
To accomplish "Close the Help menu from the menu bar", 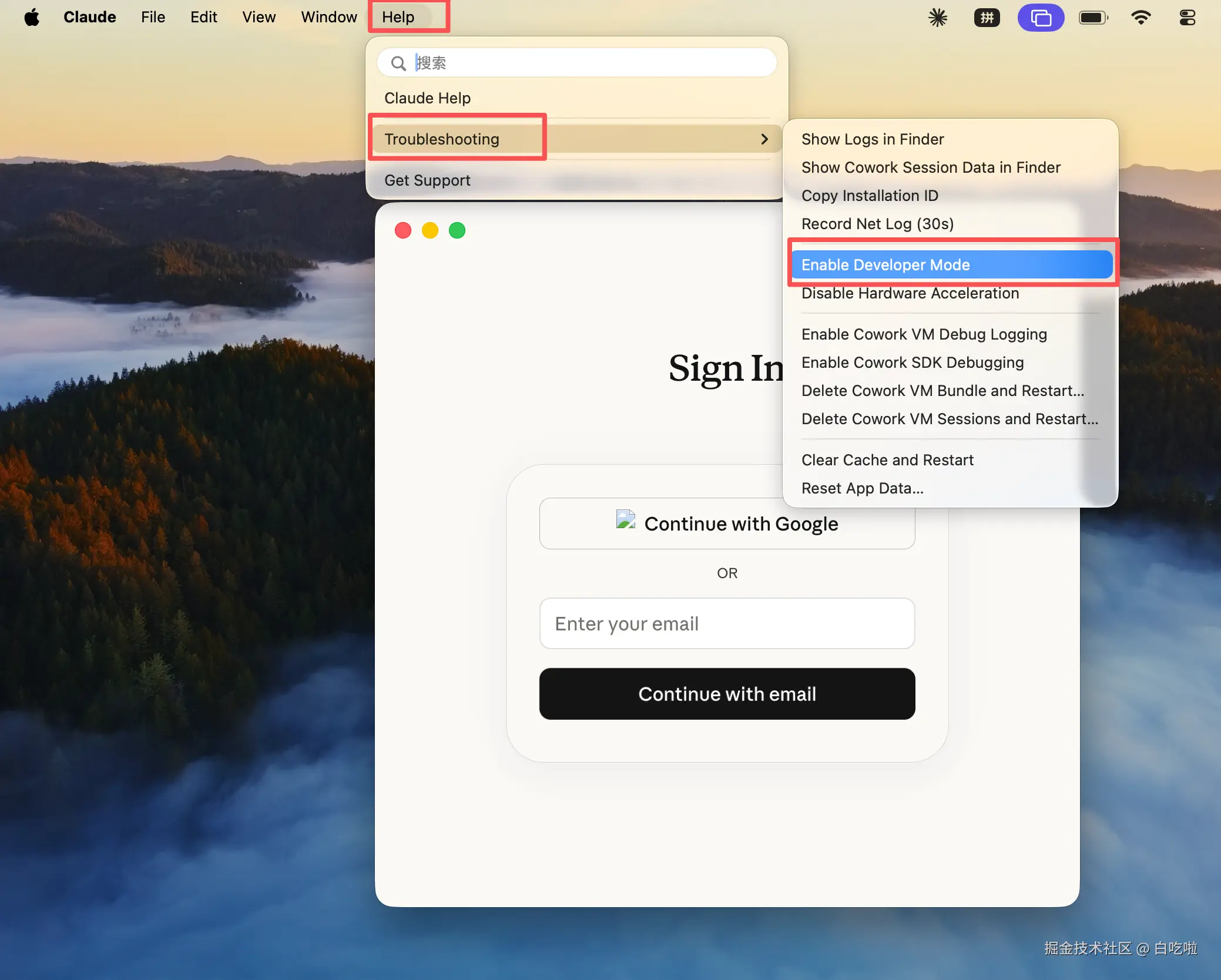I will (398, 18).
